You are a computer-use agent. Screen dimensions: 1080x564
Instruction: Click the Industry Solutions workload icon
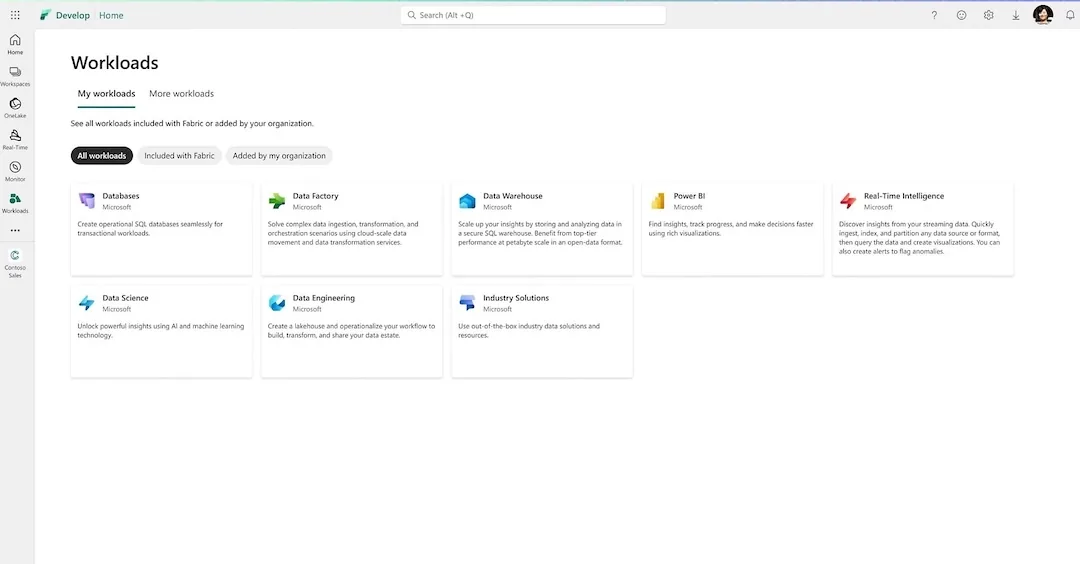point(467,302)
